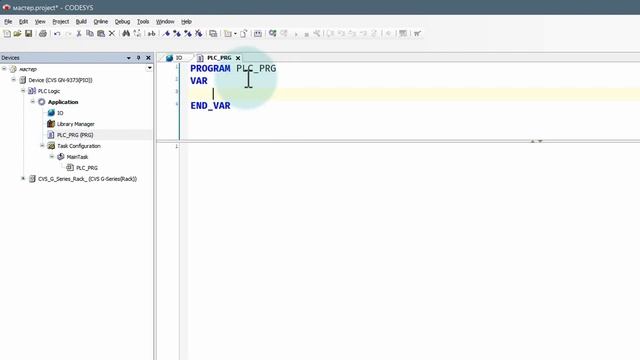Activate the PLC_PRG editor tab

(219, 58)
